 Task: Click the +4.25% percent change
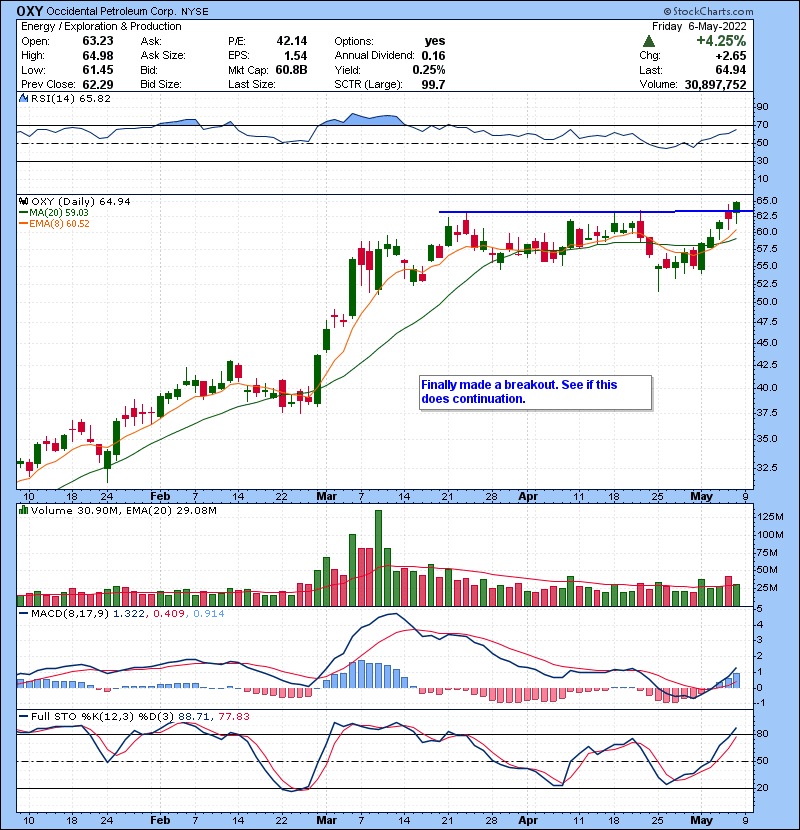pyautogui.click(x=721, y=41)
